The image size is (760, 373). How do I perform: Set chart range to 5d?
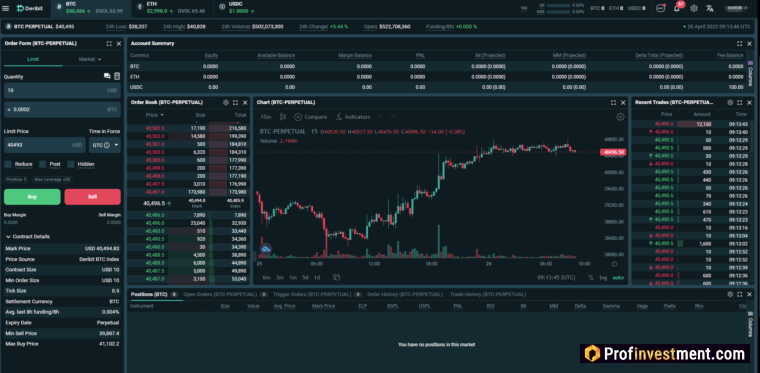[x=305, y=278]
